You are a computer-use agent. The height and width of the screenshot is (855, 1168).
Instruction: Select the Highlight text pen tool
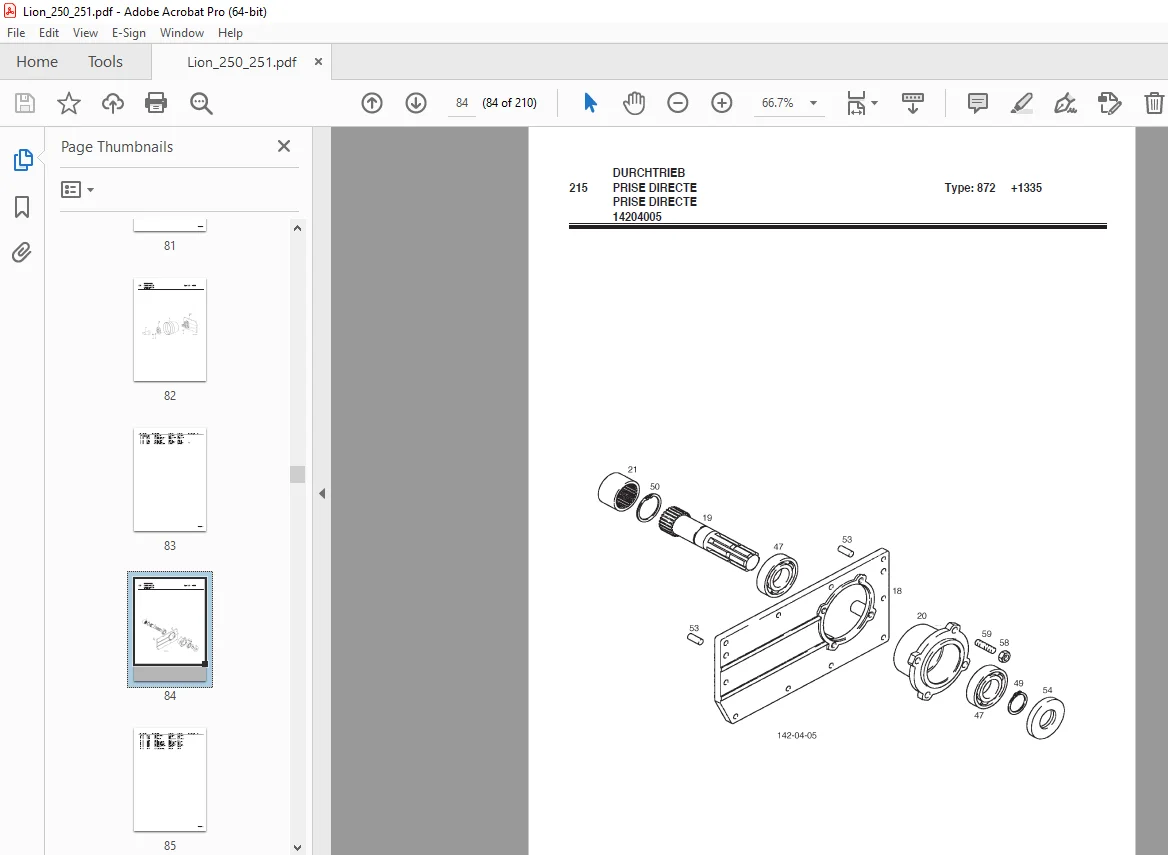pyautogui.click(x=1021, y=103)
